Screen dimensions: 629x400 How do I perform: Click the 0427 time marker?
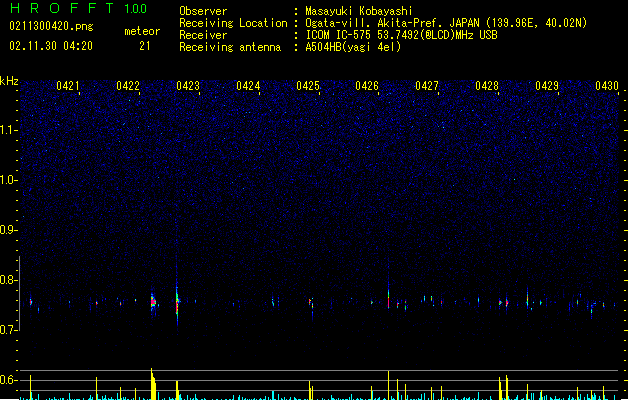(x=427, y=86)
